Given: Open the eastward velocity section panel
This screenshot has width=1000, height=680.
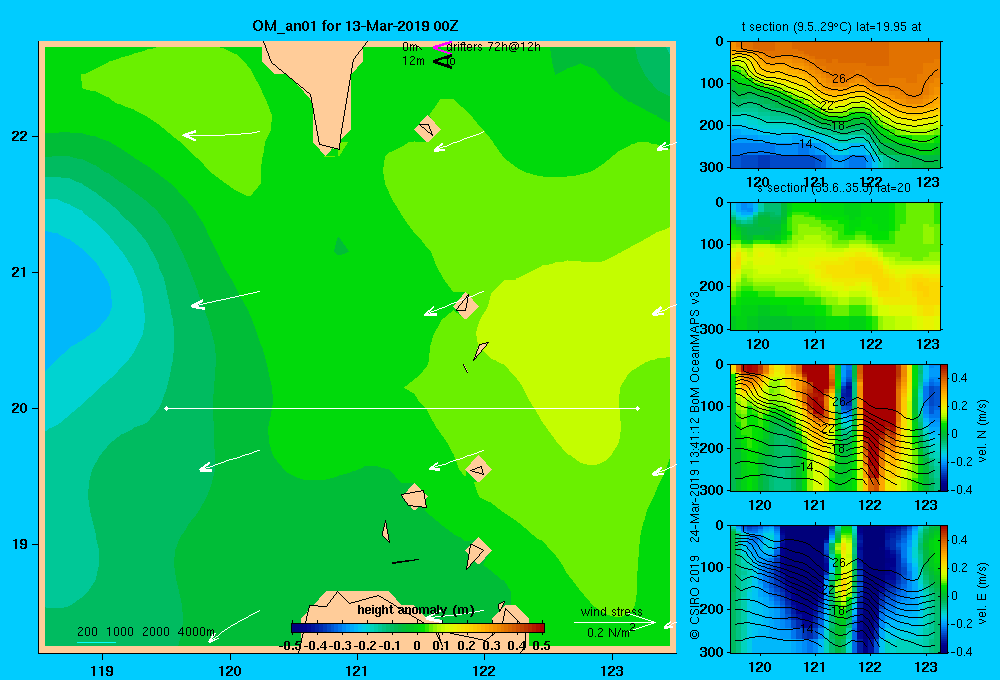Looking at the screenshot, I should [x=835, y=589].
